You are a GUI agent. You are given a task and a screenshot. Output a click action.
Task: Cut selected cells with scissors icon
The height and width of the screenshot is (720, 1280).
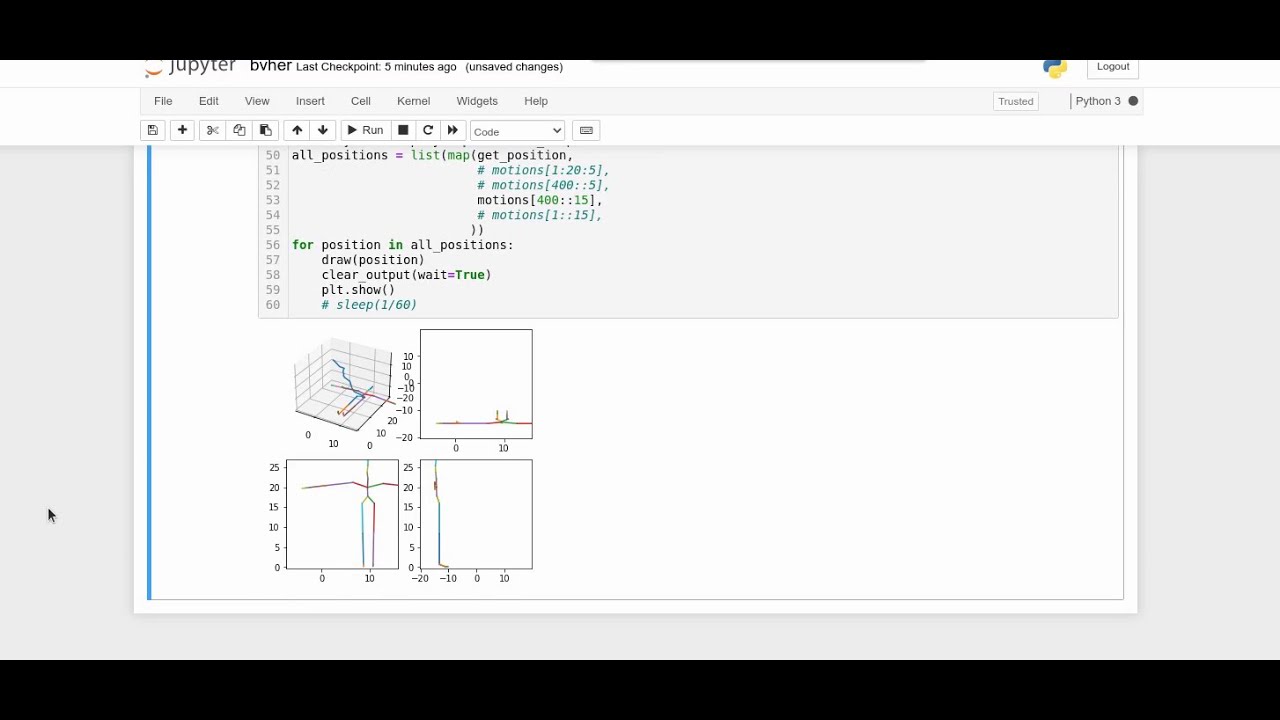point(212,131)
